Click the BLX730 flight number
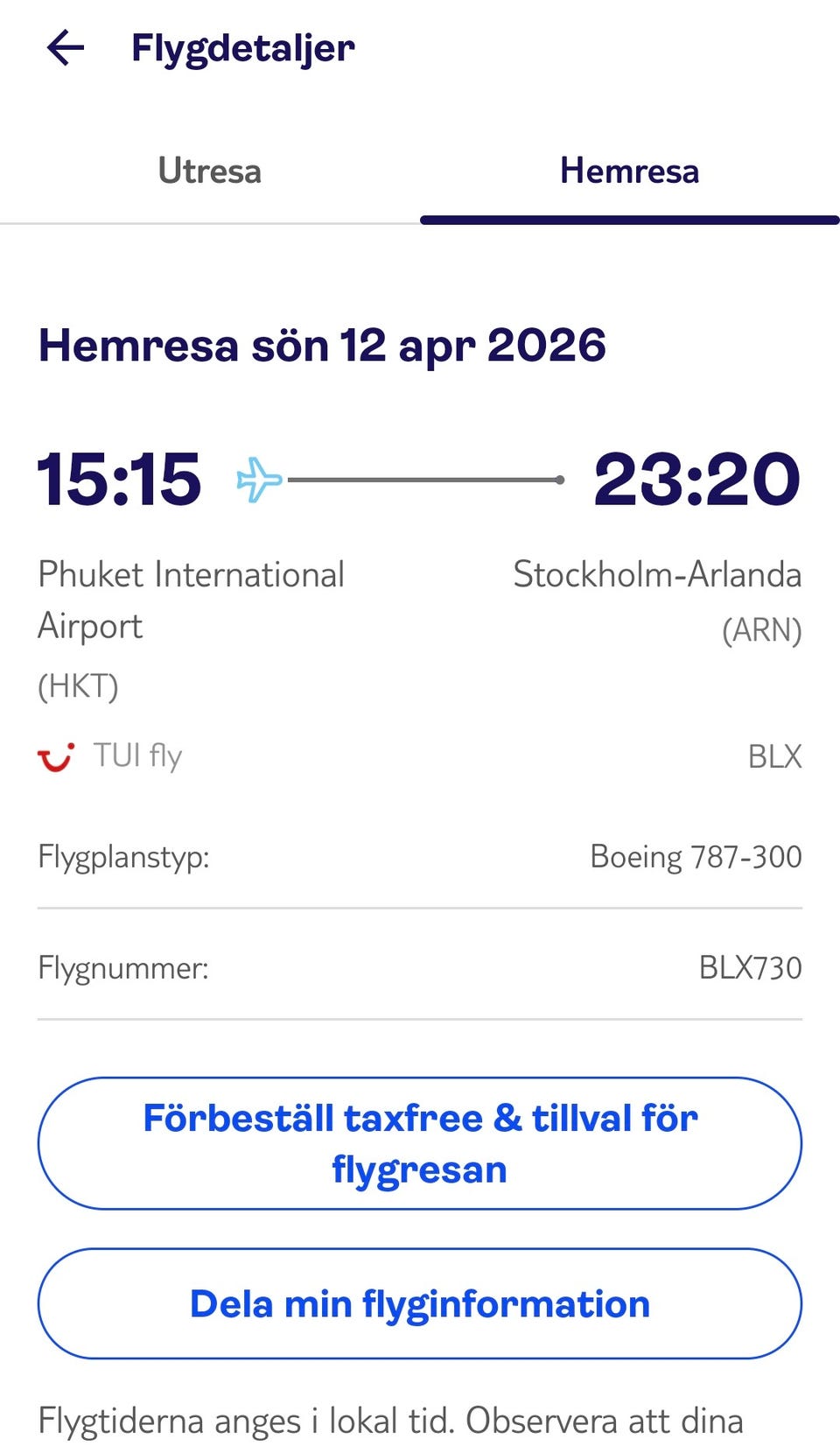The height and width of the screenshot is (1446, 840). tap(750, 967)
